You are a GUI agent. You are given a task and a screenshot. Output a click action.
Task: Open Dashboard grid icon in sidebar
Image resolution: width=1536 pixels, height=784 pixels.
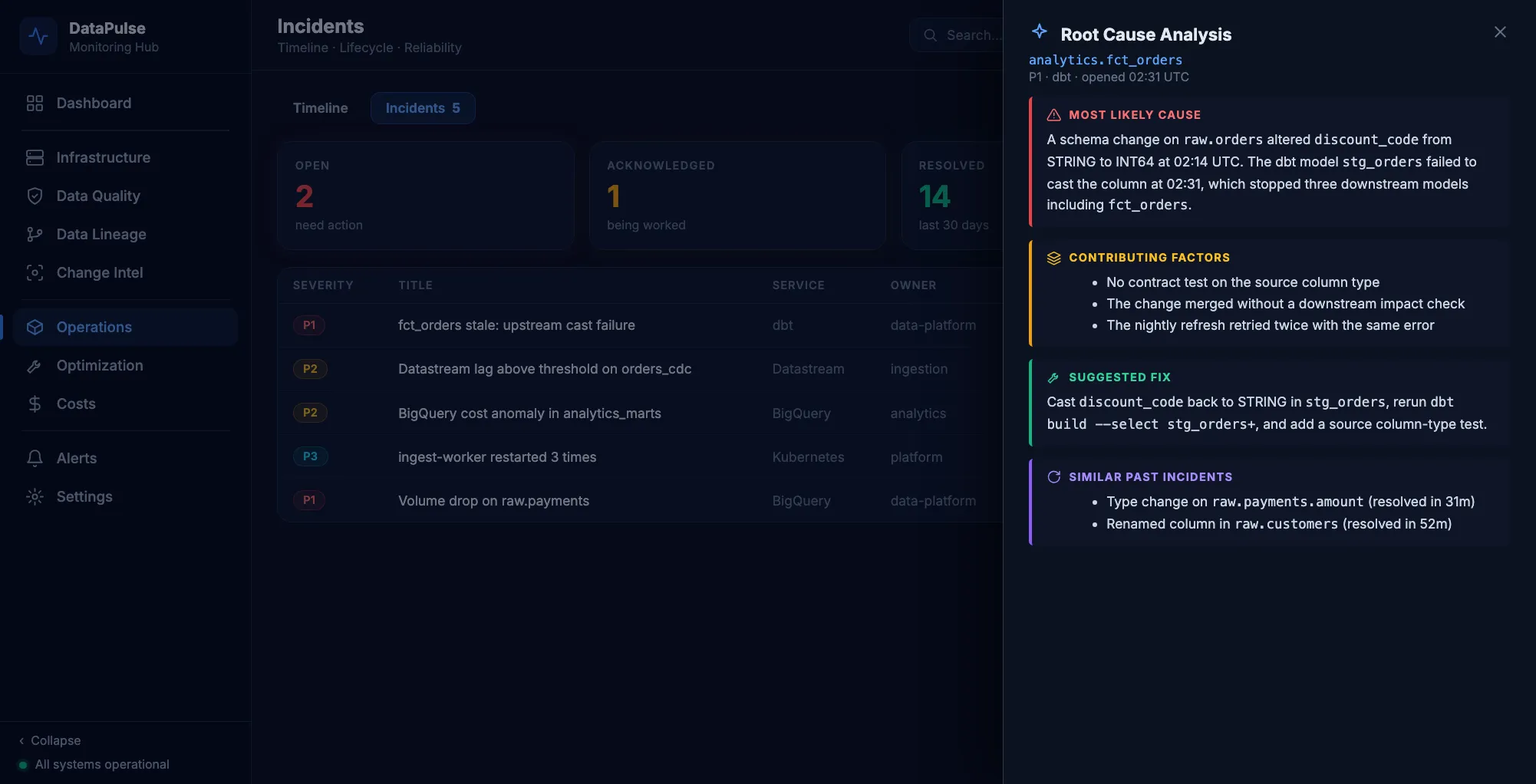click(35, 103)
